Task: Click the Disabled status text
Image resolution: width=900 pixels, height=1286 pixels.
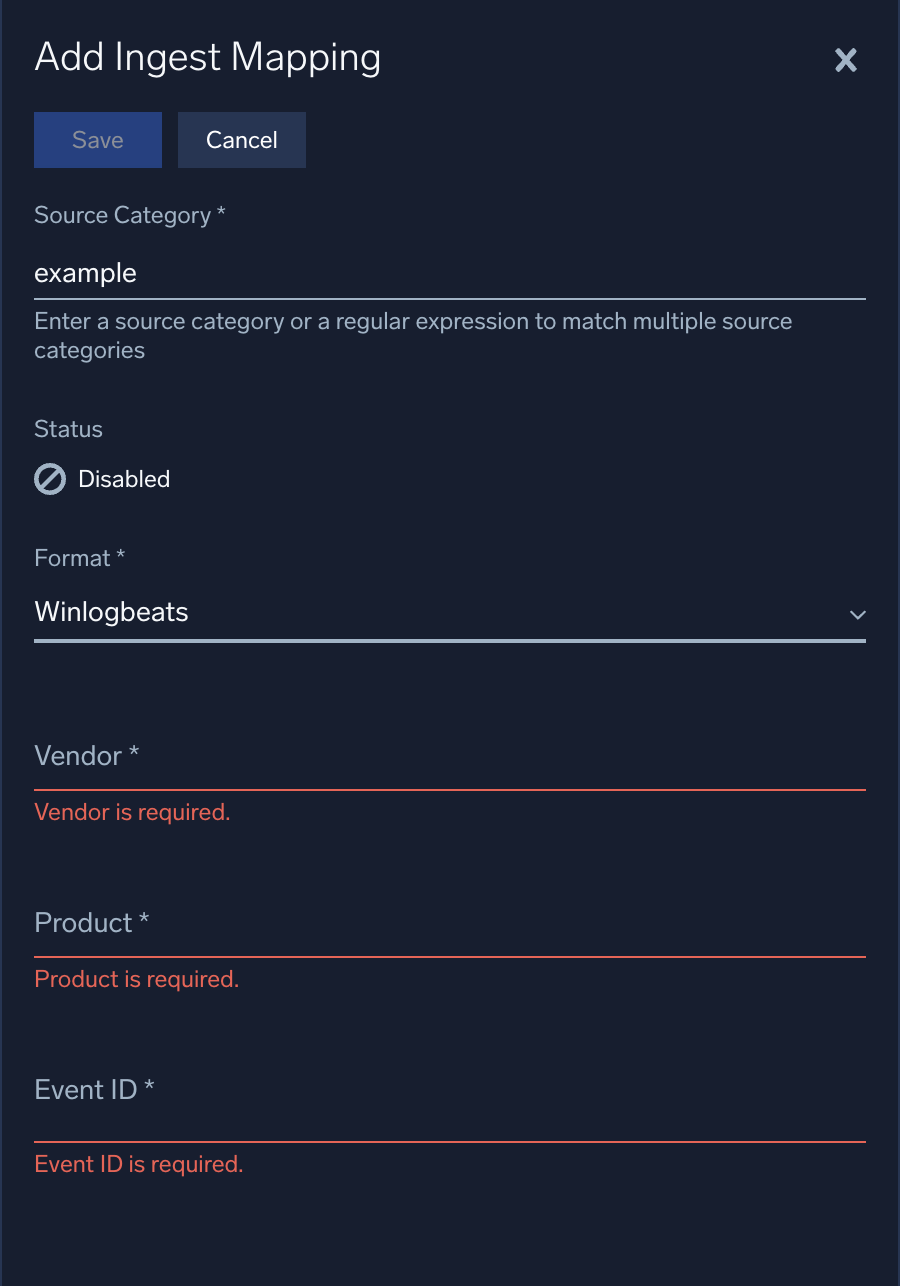Action: click(x=124, y=479)
